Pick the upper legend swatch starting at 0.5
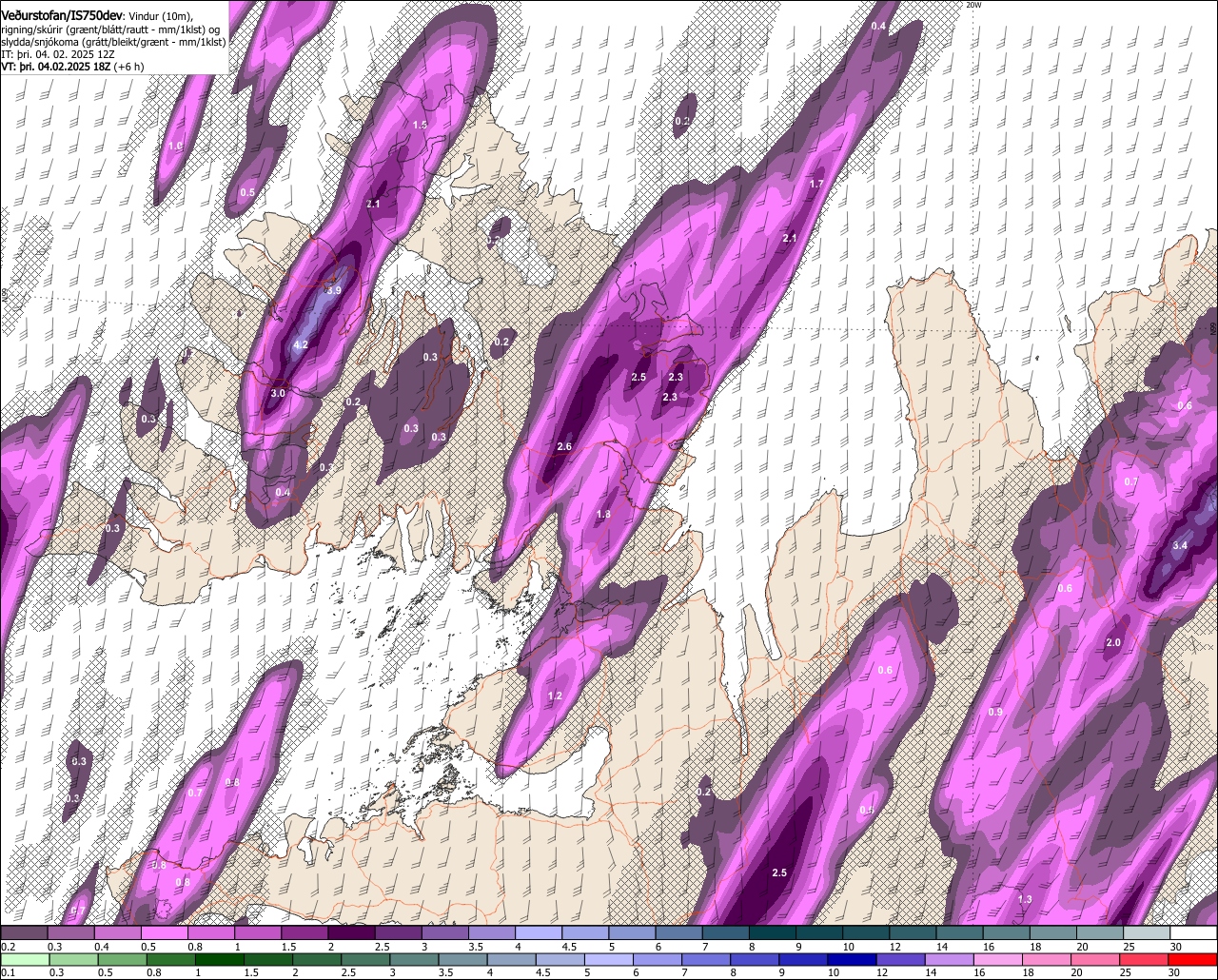 (165, 933)
